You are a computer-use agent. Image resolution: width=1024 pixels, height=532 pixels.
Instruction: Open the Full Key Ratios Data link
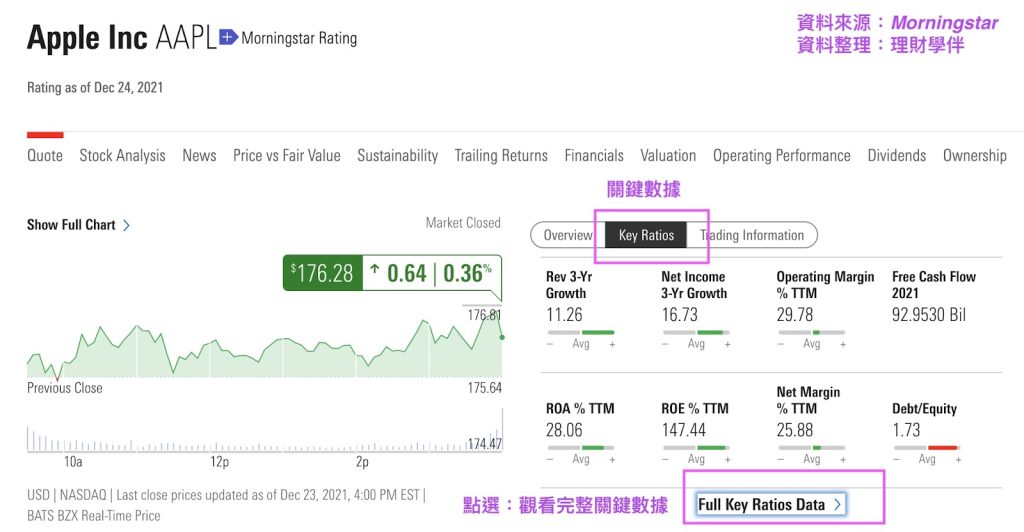point(761,504)
